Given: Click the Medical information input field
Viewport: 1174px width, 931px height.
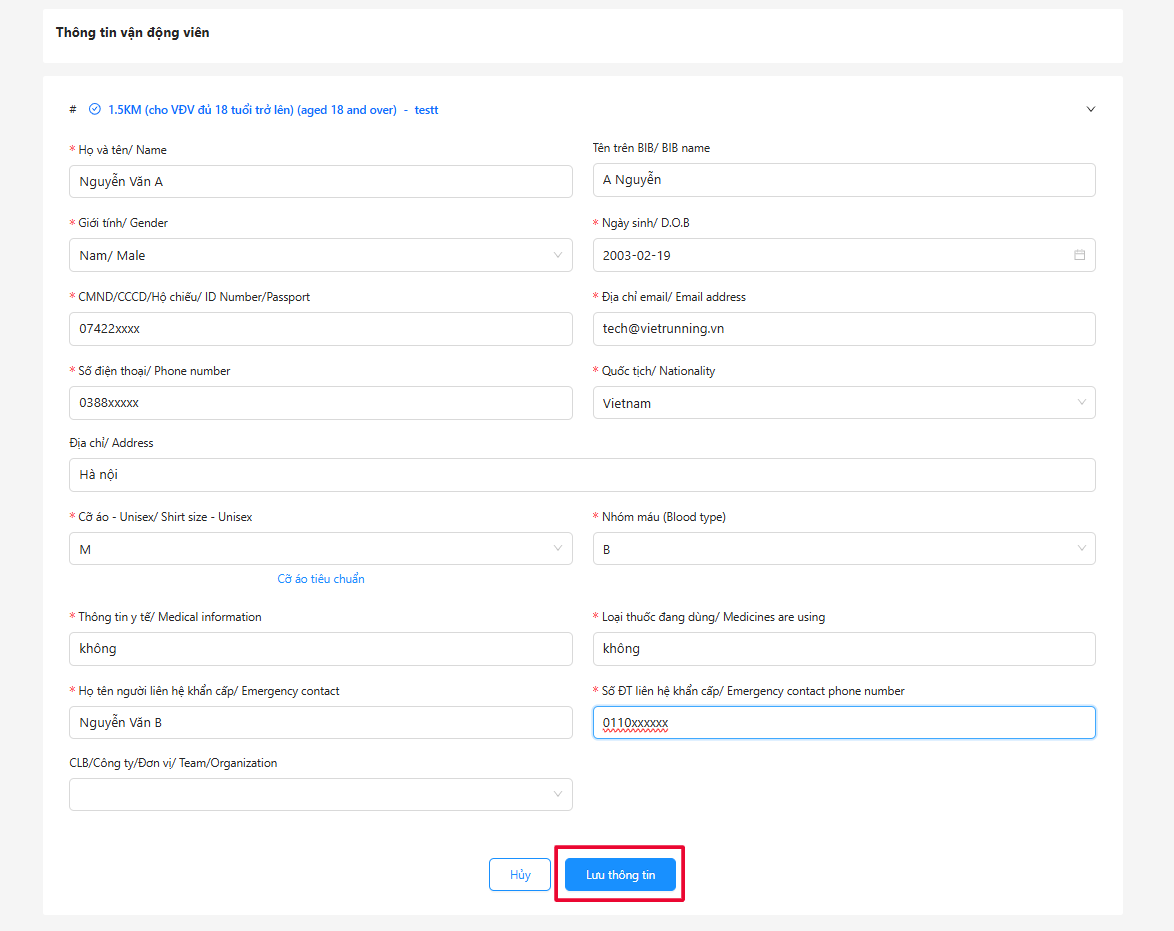Looking at the screenshot, I should tap(320, 649).
